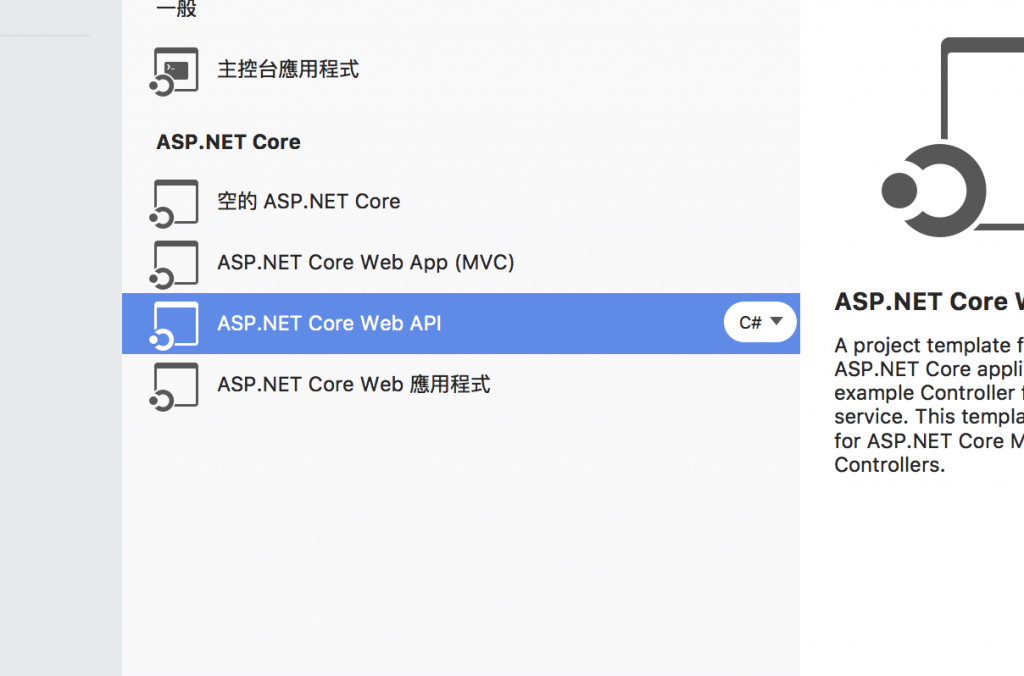Click the large template preview icon
This screenshot has height=676, width=1024.
952,137
